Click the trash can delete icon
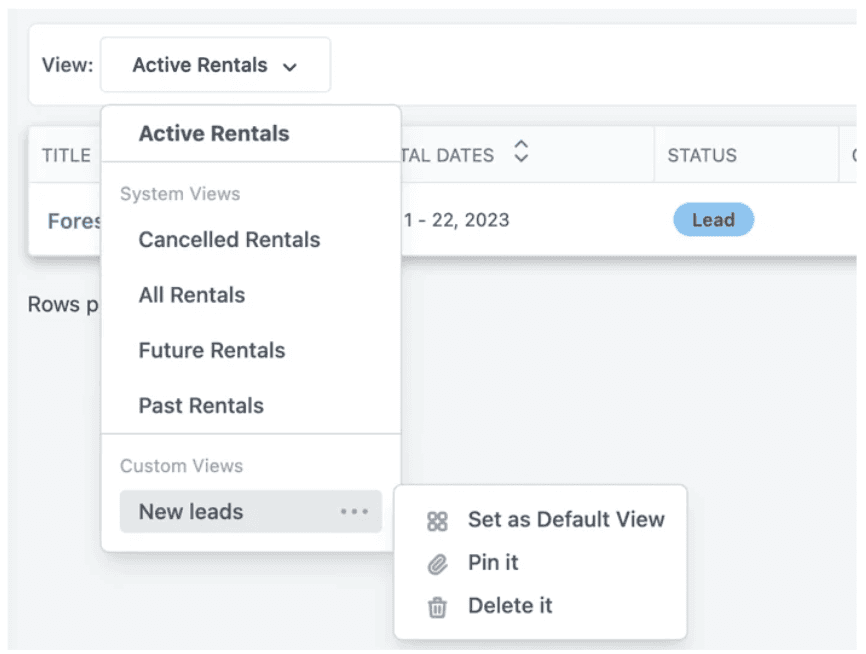The image size is (866, 654). coord(437,607)
